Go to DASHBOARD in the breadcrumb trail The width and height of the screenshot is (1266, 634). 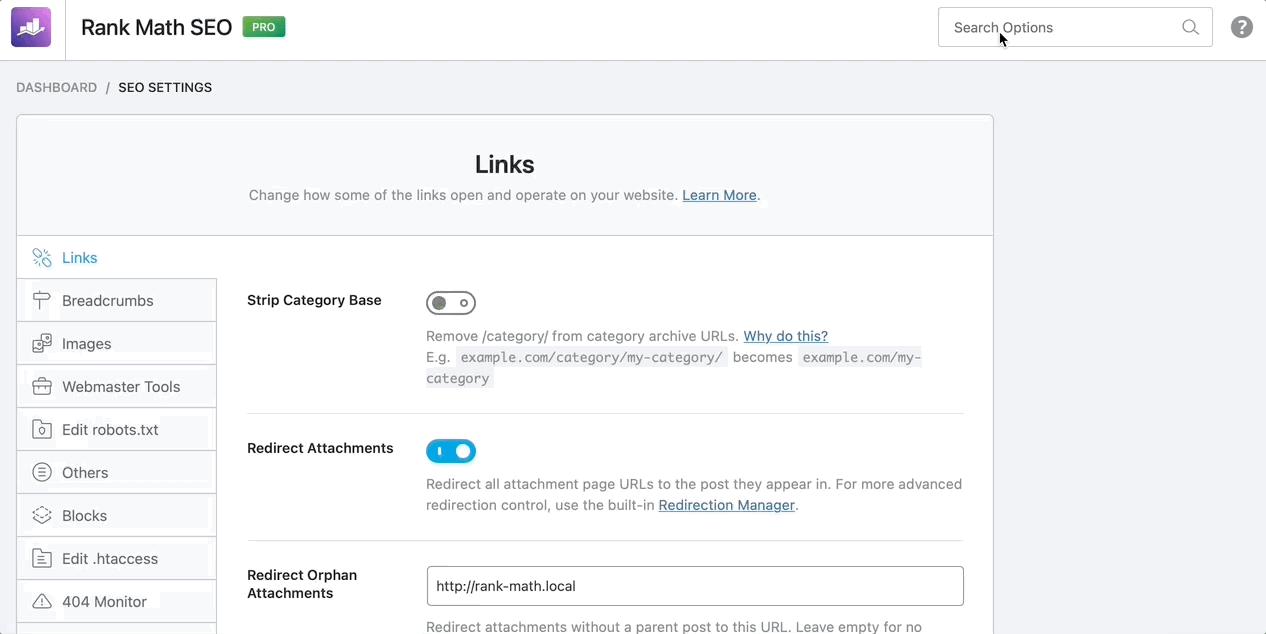coord(56,87)
